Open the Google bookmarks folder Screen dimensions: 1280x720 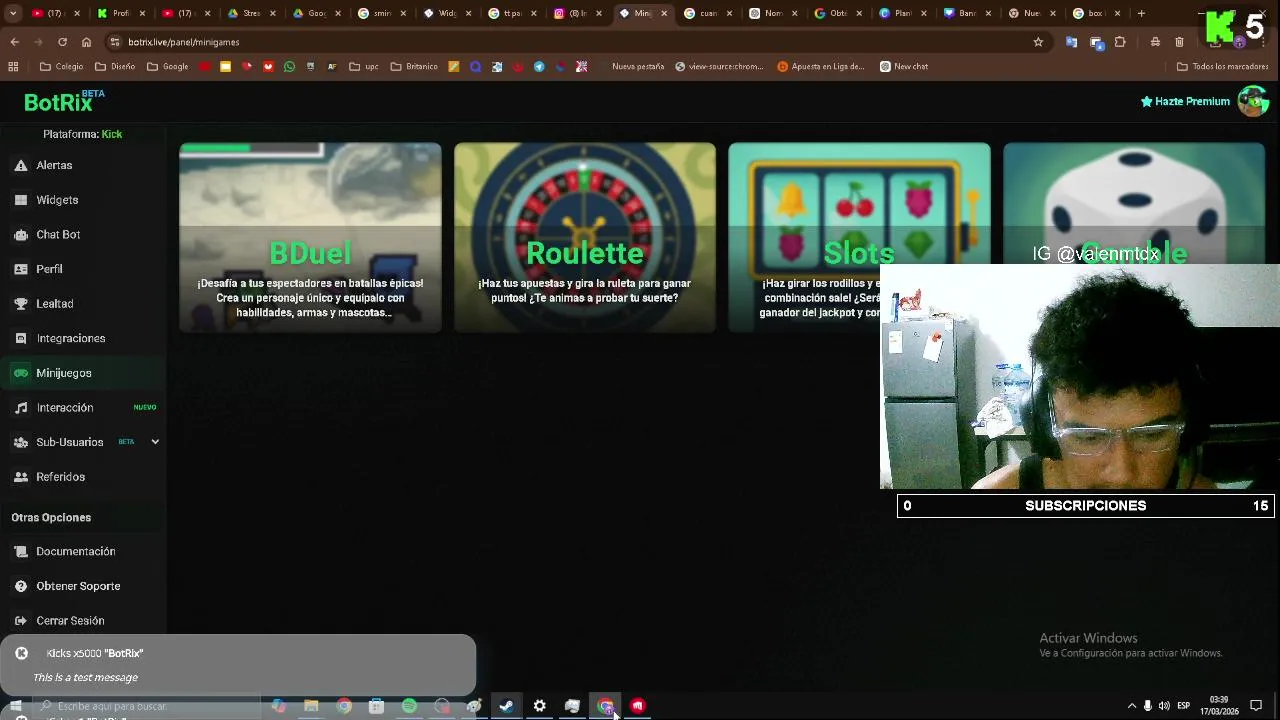[167, 66]
